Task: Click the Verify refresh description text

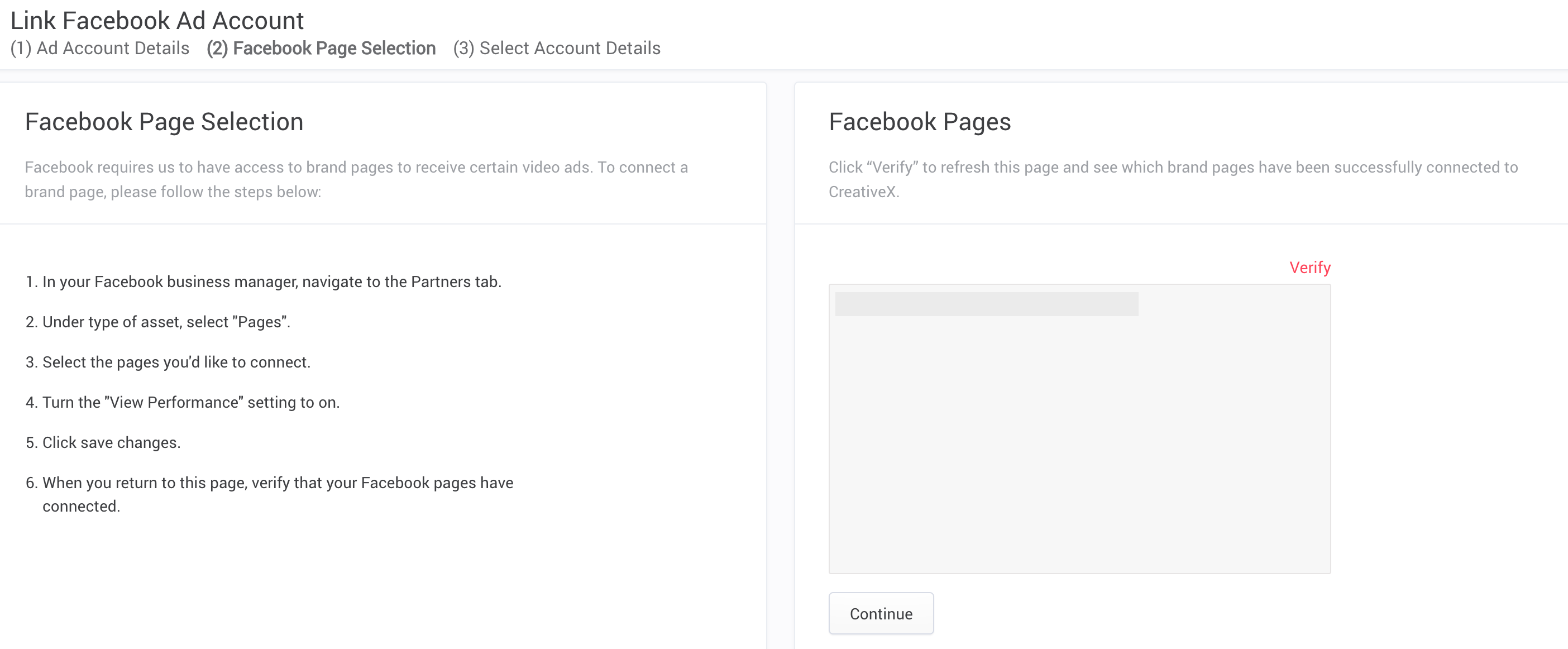Action: click(x=1173, y=179)
